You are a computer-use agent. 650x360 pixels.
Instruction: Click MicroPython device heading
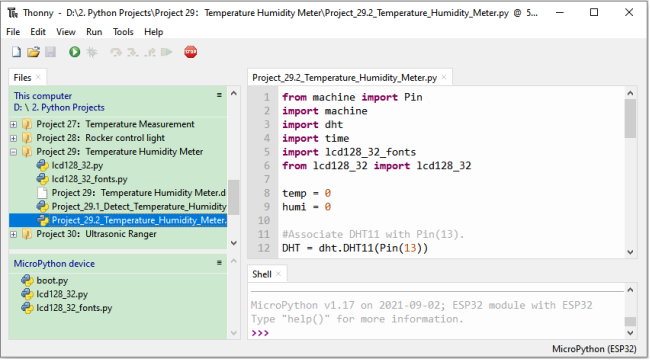point(54,264)
